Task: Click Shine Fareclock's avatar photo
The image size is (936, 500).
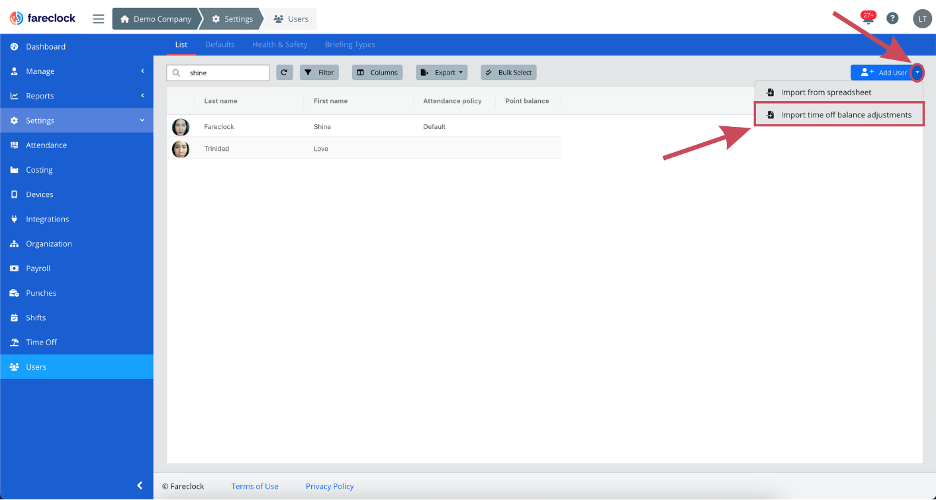Action: tap(180, 126)
